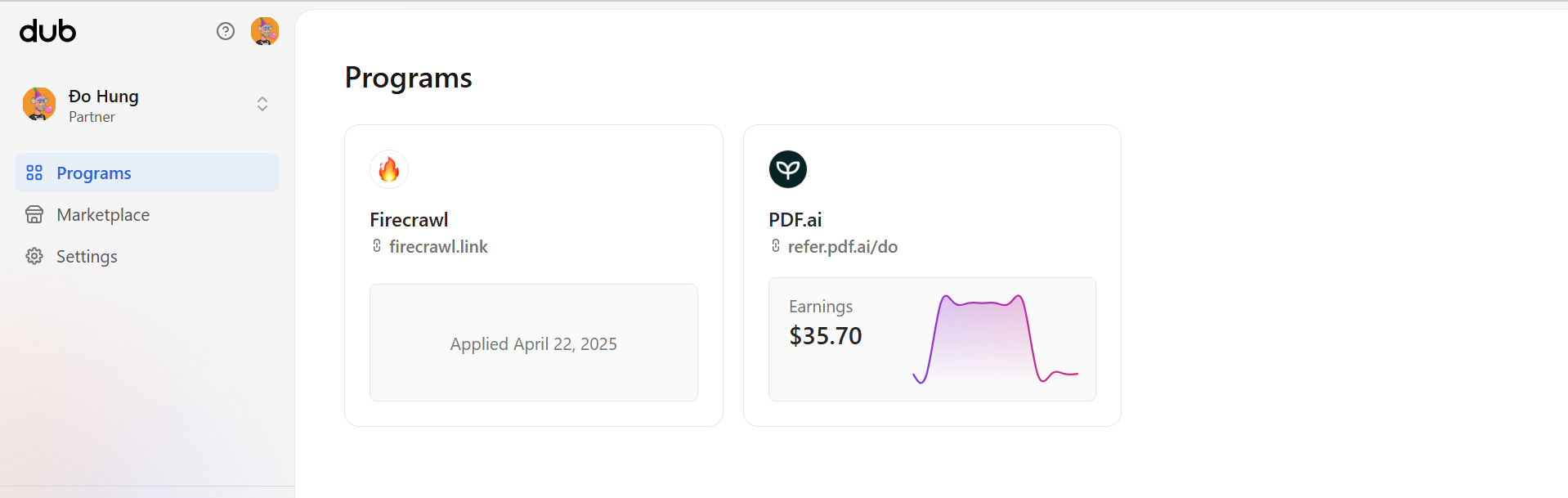1568x498 pixels.
Task: Click the Firecrawl flame logo
Action: click(389, 169)
